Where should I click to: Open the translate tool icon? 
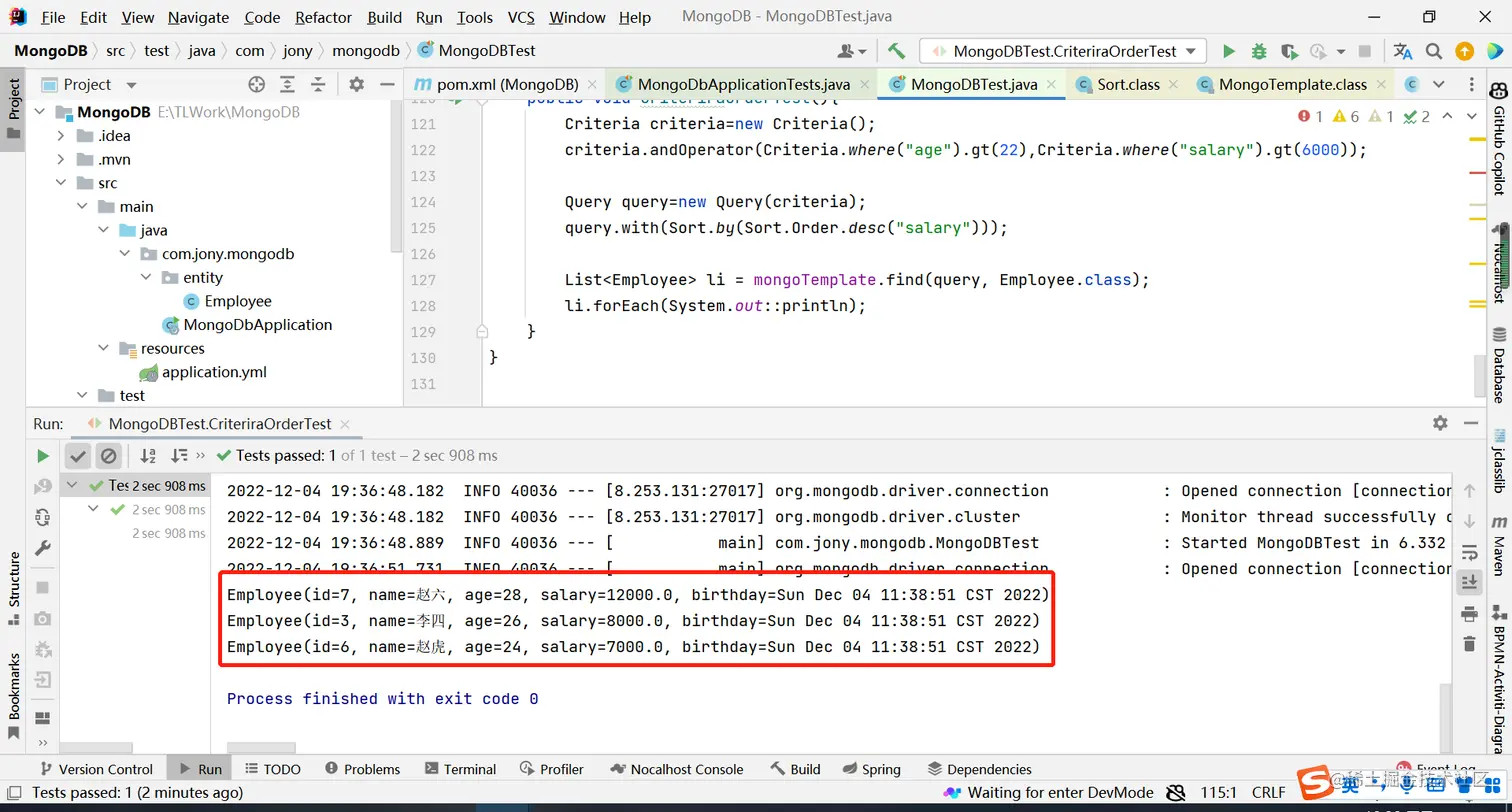(x=1403, y=51)
